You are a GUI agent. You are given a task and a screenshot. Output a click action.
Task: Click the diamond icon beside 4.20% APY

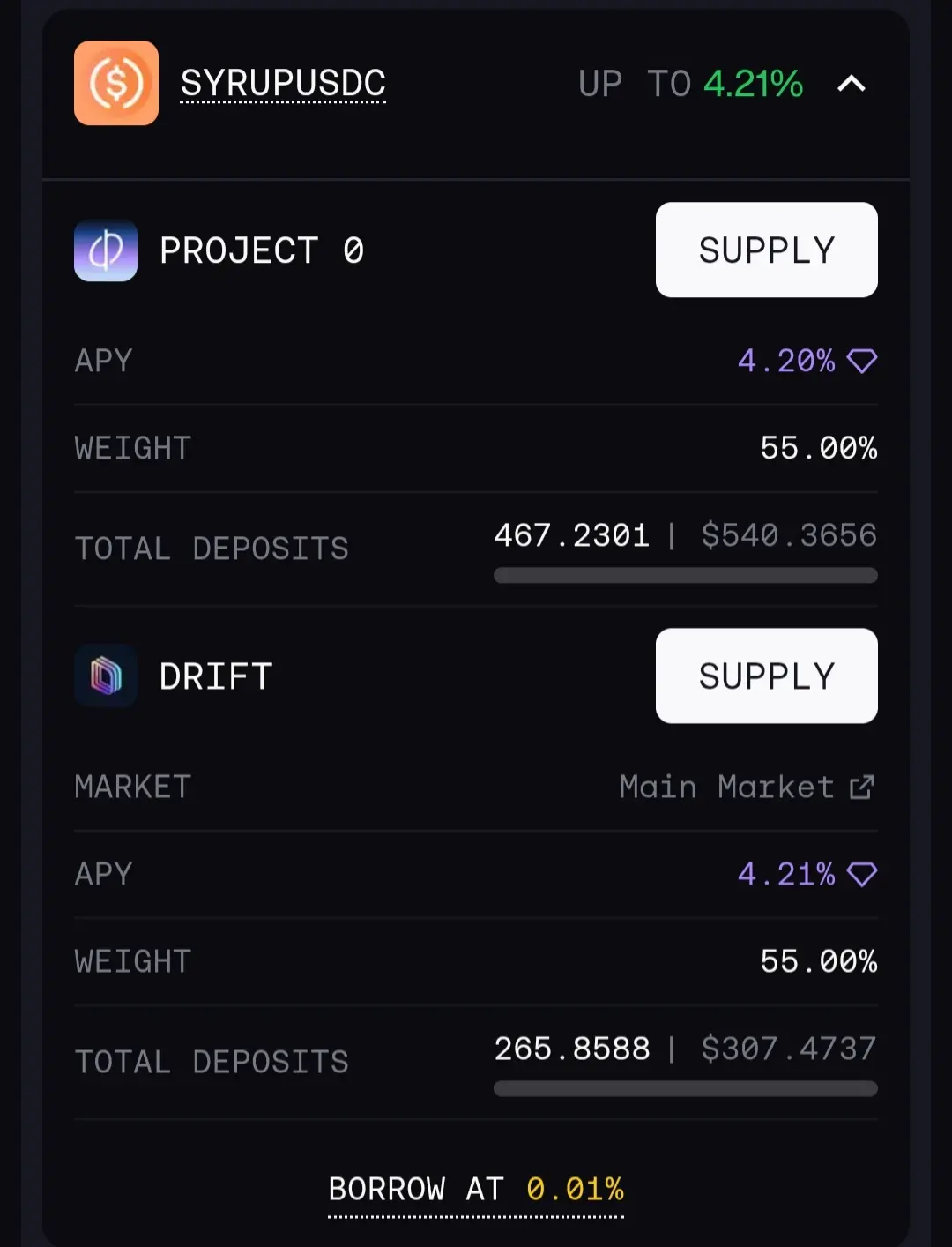(x=861, y=361)
